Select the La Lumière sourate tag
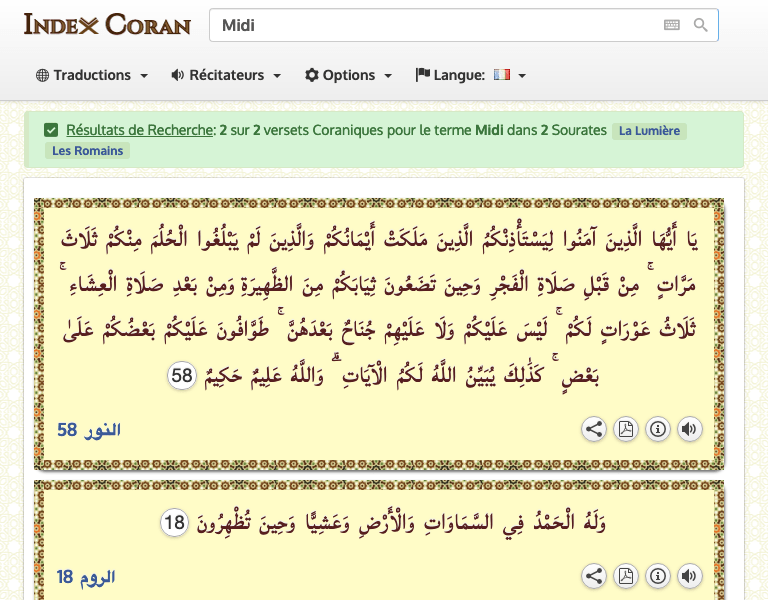The image size is (768, 600). 649,131
